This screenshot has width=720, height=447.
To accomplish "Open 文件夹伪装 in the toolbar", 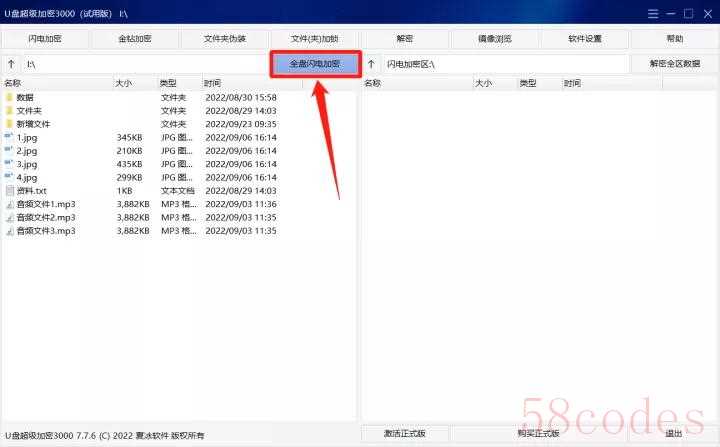I will point(225,39).
